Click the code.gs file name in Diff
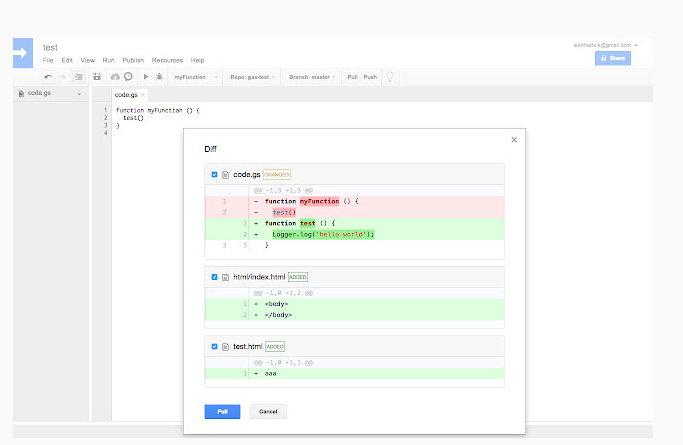The image size is (683, 445). coord(247,175)
